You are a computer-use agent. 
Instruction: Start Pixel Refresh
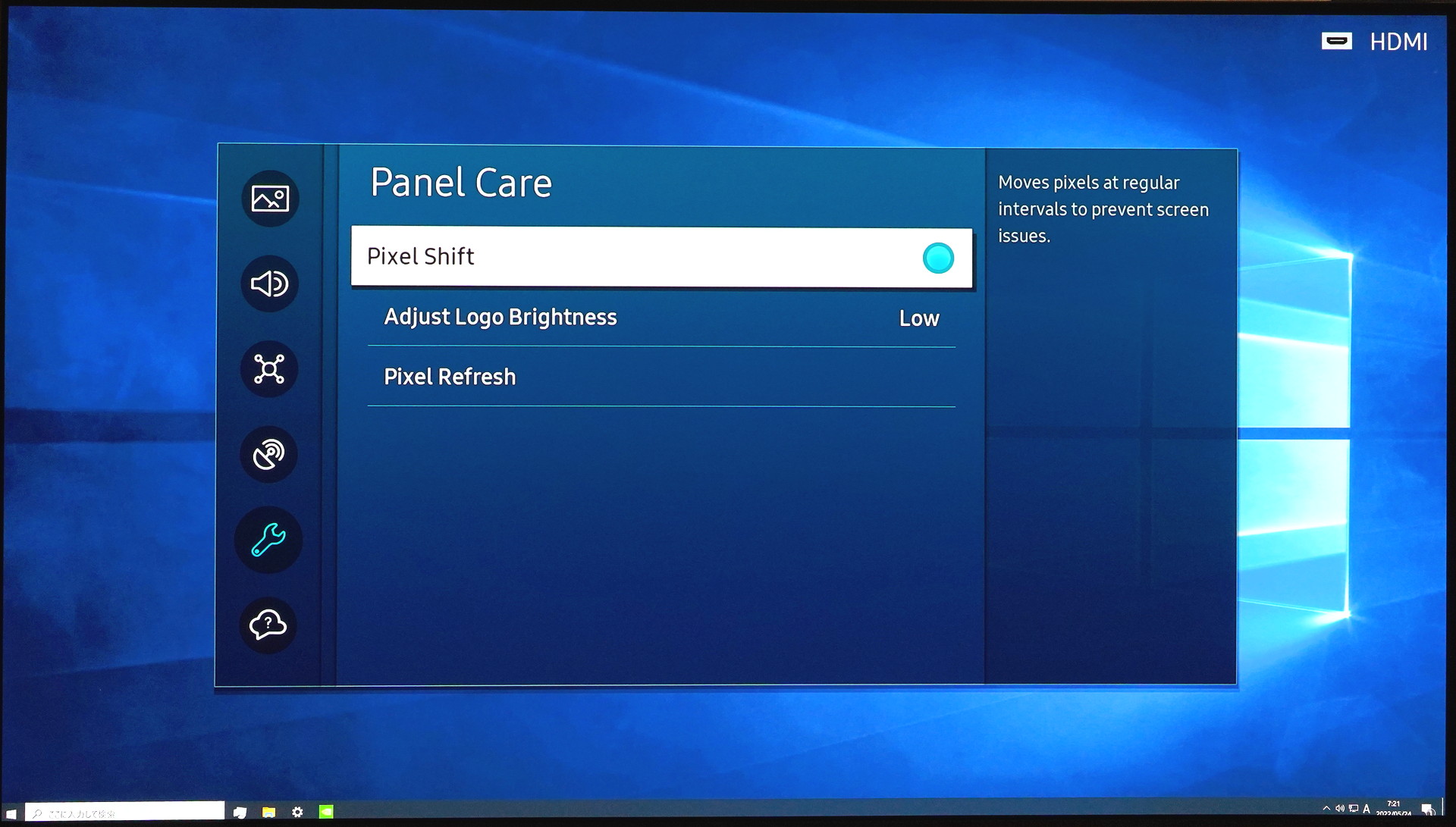pos(450,377)
